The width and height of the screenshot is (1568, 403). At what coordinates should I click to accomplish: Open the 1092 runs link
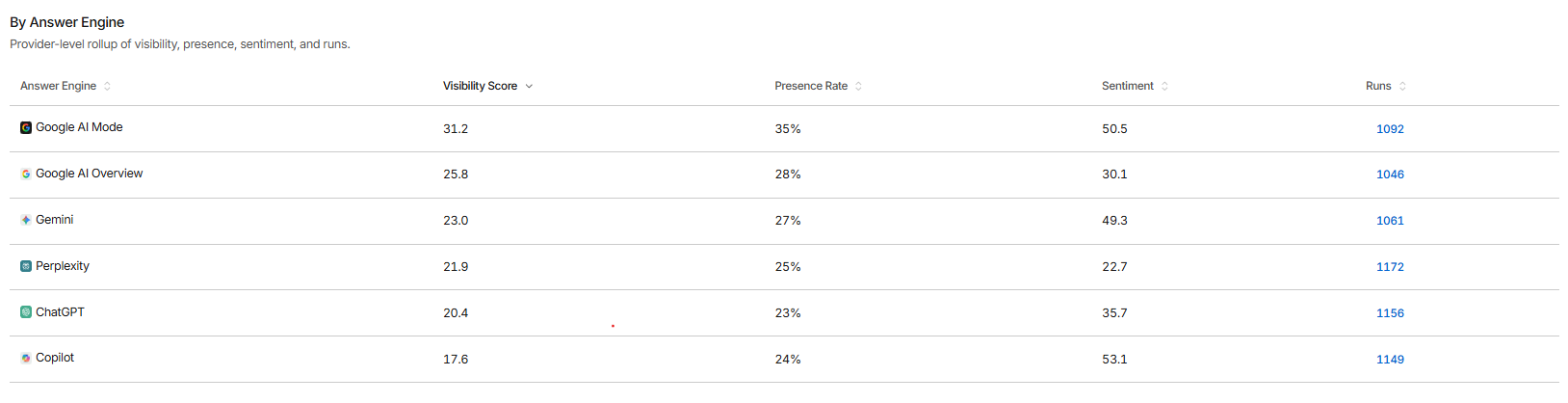1390,128
